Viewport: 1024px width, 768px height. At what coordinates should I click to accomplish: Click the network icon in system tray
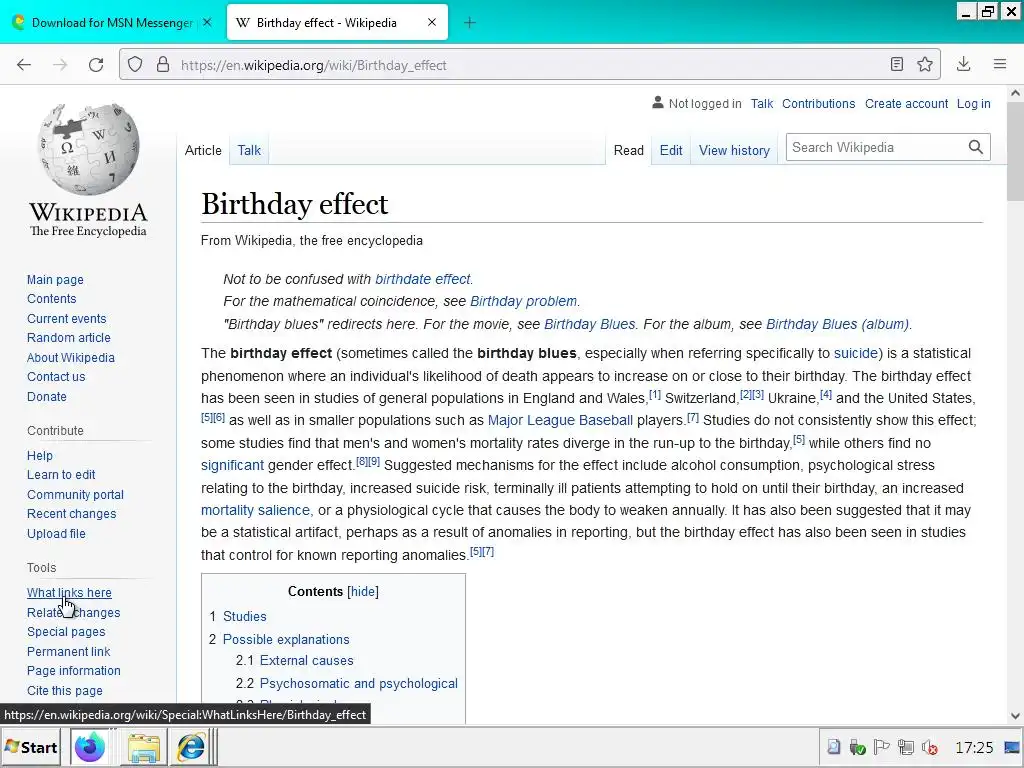pos(906,747)
